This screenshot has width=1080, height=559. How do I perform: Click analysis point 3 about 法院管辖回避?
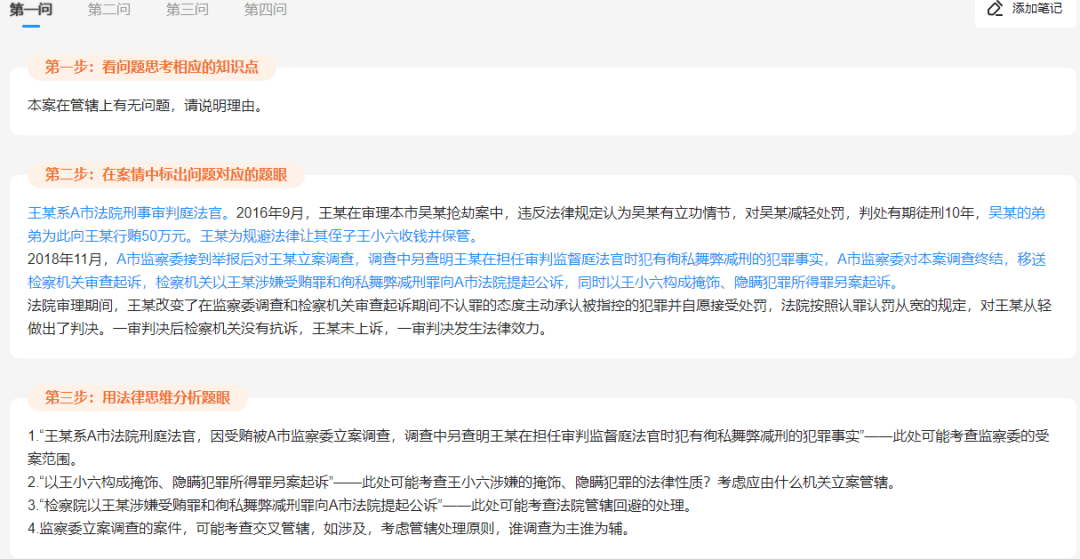[359, 506]
